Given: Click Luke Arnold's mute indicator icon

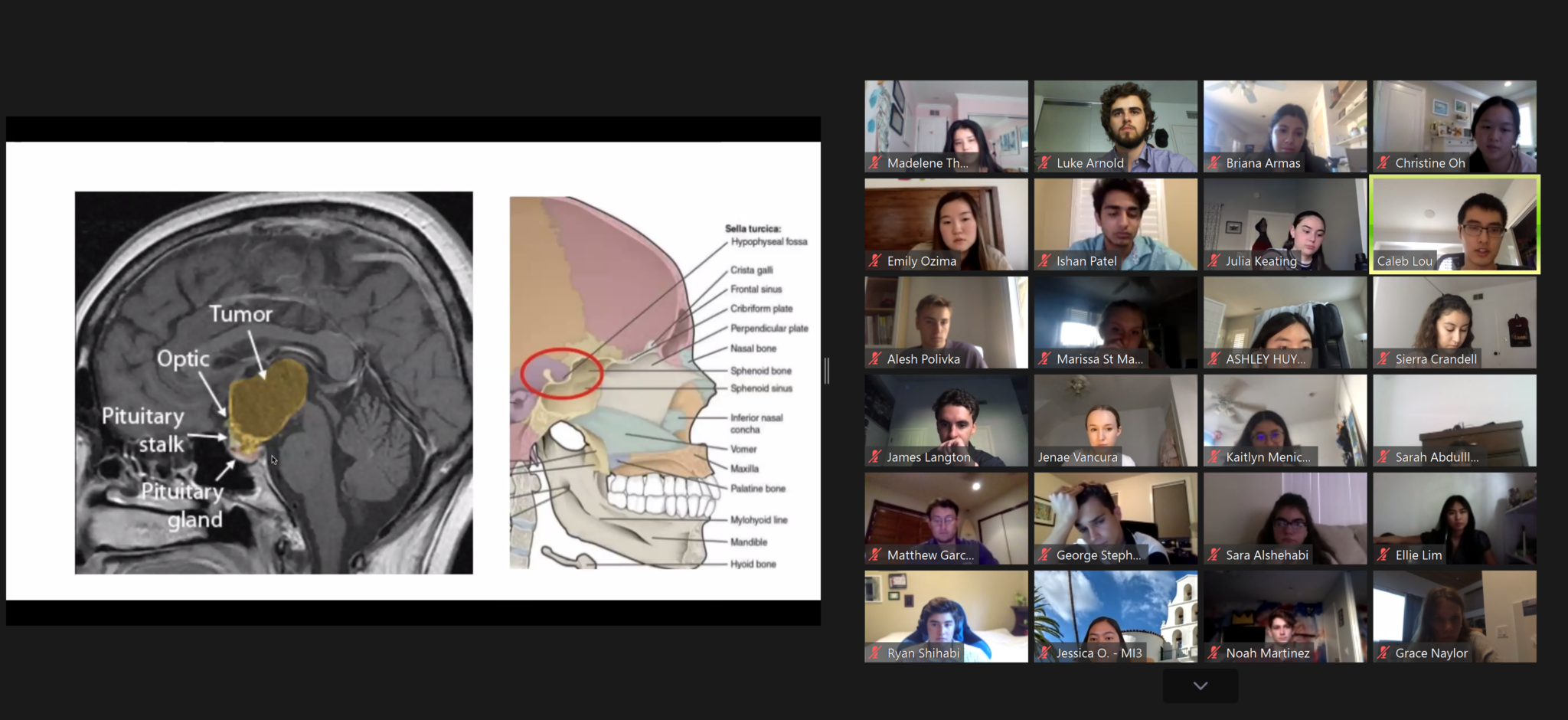Looking at the screenshot, I should click(x=1044, y=162).
